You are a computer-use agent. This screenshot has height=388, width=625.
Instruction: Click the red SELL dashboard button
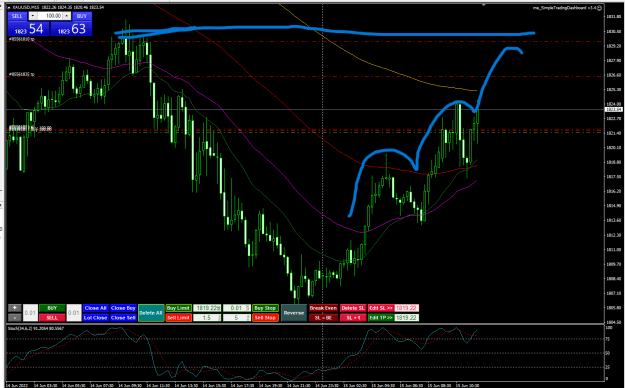coord(52,318)
